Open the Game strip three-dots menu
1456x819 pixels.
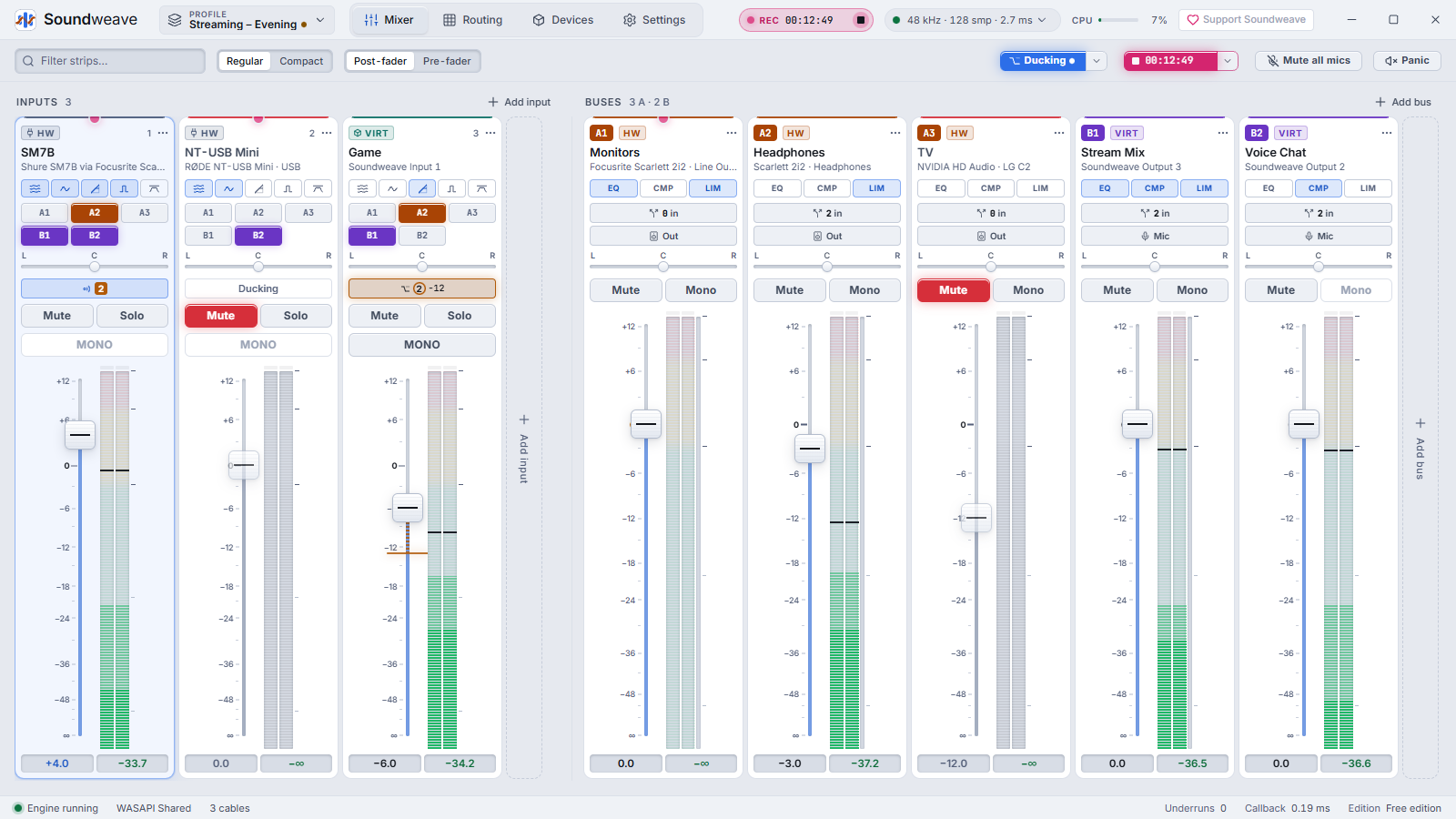click(490, 133)
